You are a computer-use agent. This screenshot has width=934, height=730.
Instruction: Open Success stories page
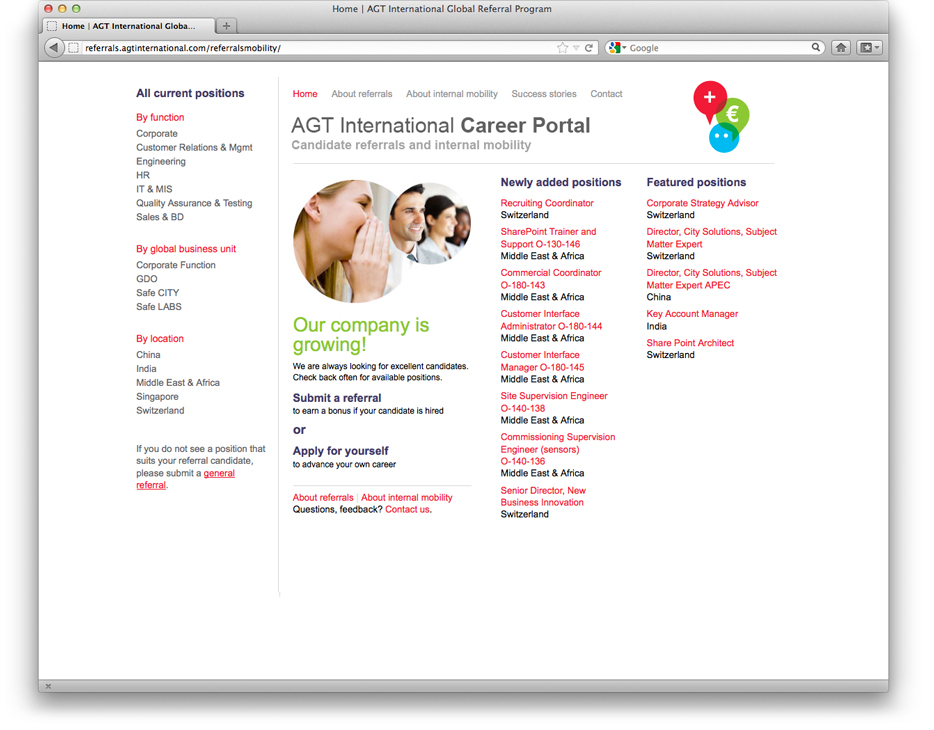544,94
